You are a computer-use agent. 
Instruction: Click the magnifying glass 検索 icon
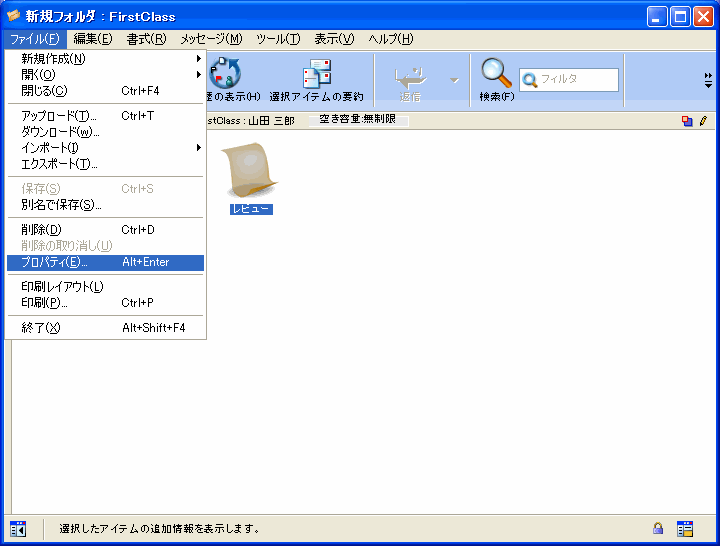[x=496, y=74]
